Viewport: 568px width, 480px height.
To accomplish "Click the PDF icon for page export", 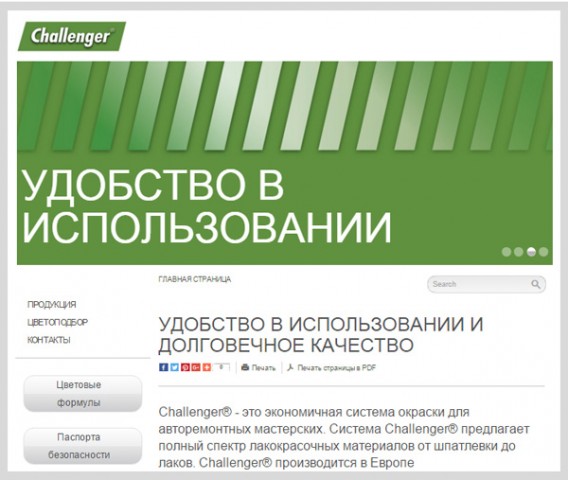I will [290, 368].
